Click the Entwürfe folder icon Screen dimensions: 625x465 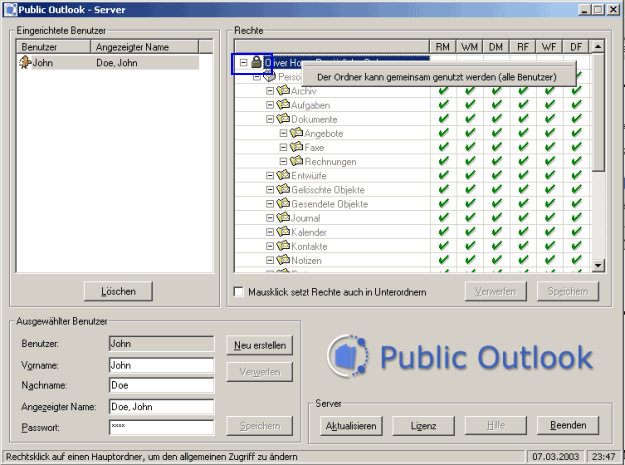[283, 175]
